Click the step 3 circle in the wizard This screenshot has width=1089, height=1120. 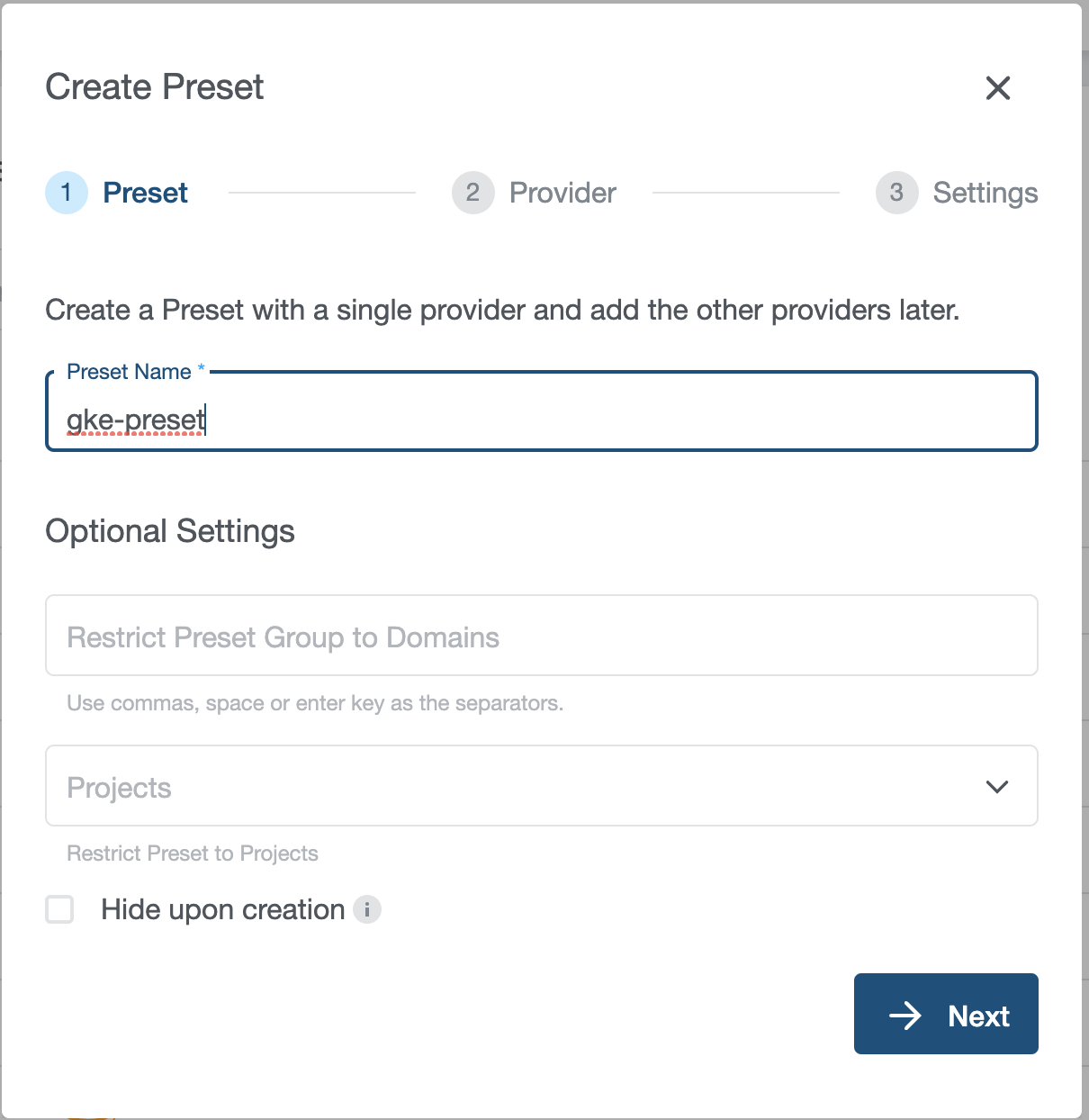(896, 193)
